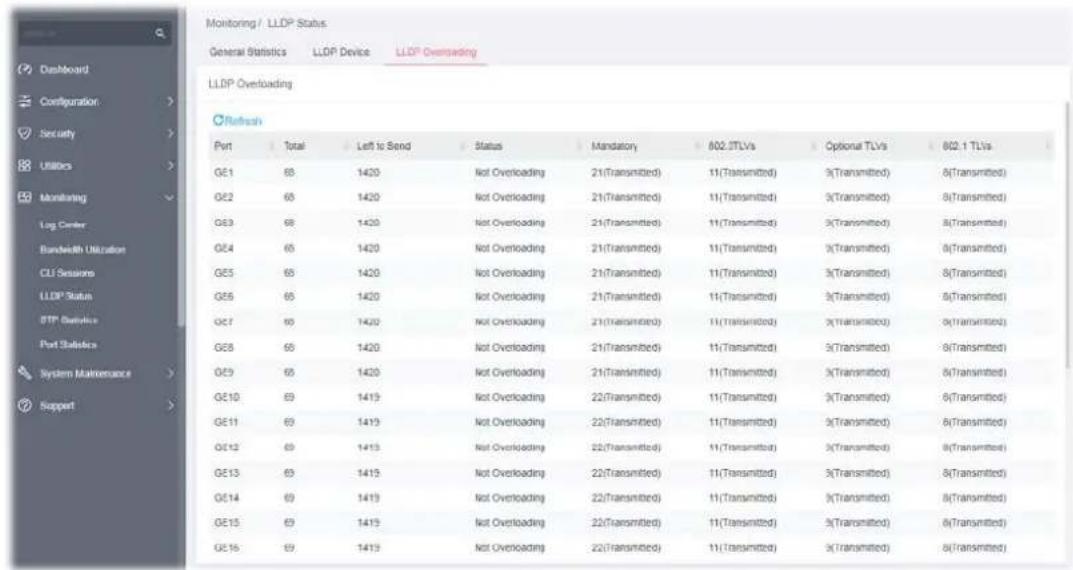Sort by 802.1 TLVs column header

click(x=966, y=146)
